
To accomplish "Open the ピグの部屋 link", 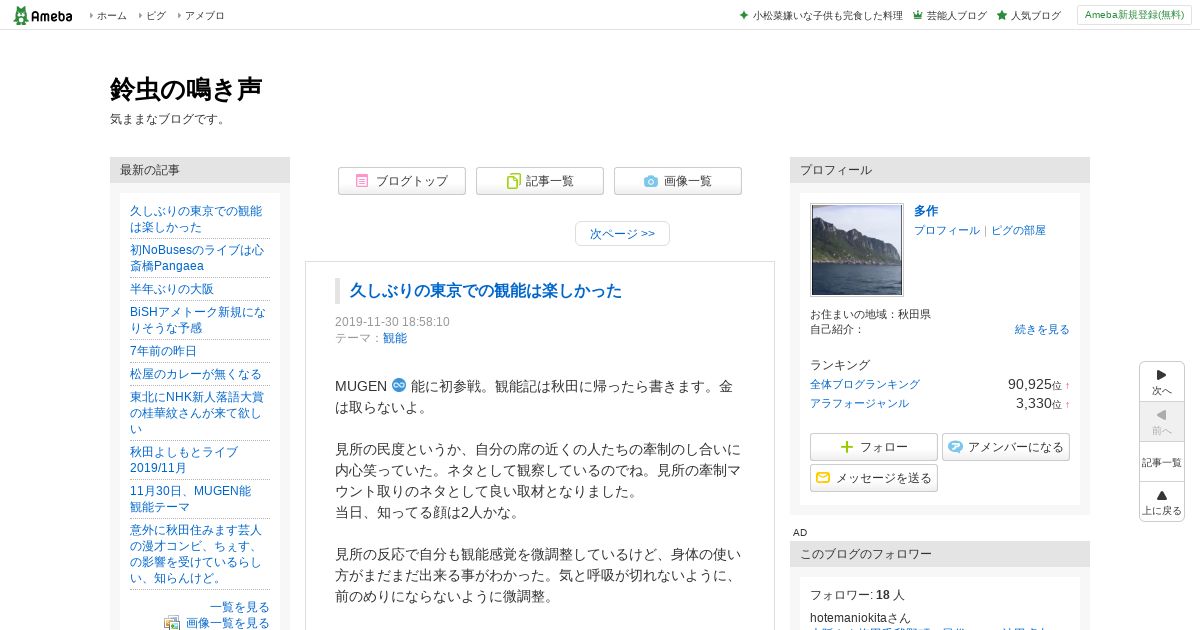I will (x=1018, y=230).
